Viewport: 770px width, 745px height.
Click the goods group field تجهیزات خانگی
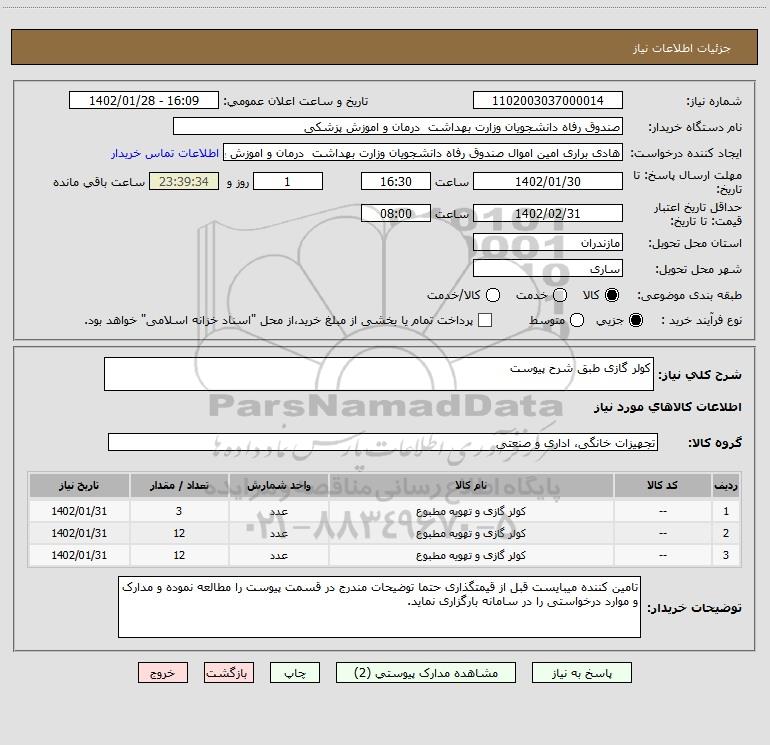point(383,442)
